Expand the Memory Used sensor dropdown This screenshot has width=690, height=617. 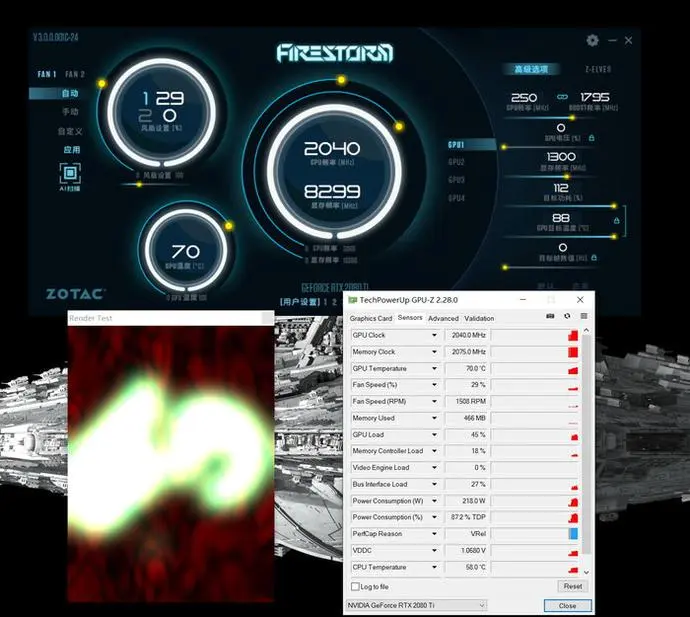pyautogui.click(x=434, y=418)
